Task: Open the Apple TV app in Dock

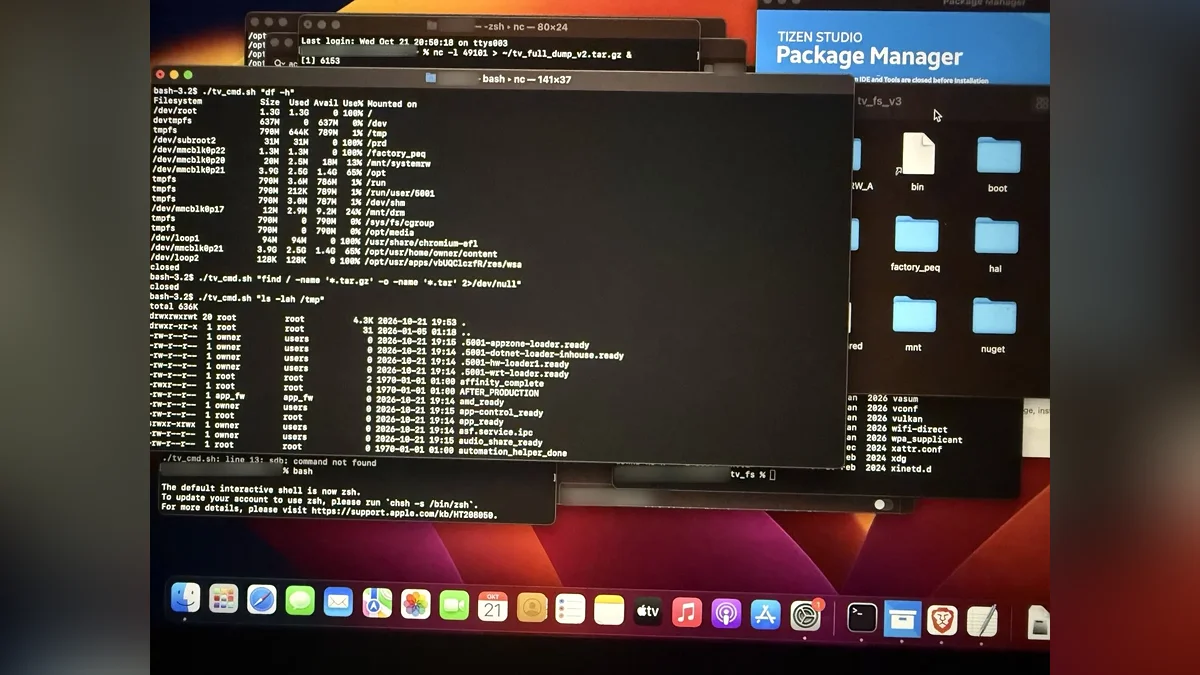Action: click(x=648, y=610)
